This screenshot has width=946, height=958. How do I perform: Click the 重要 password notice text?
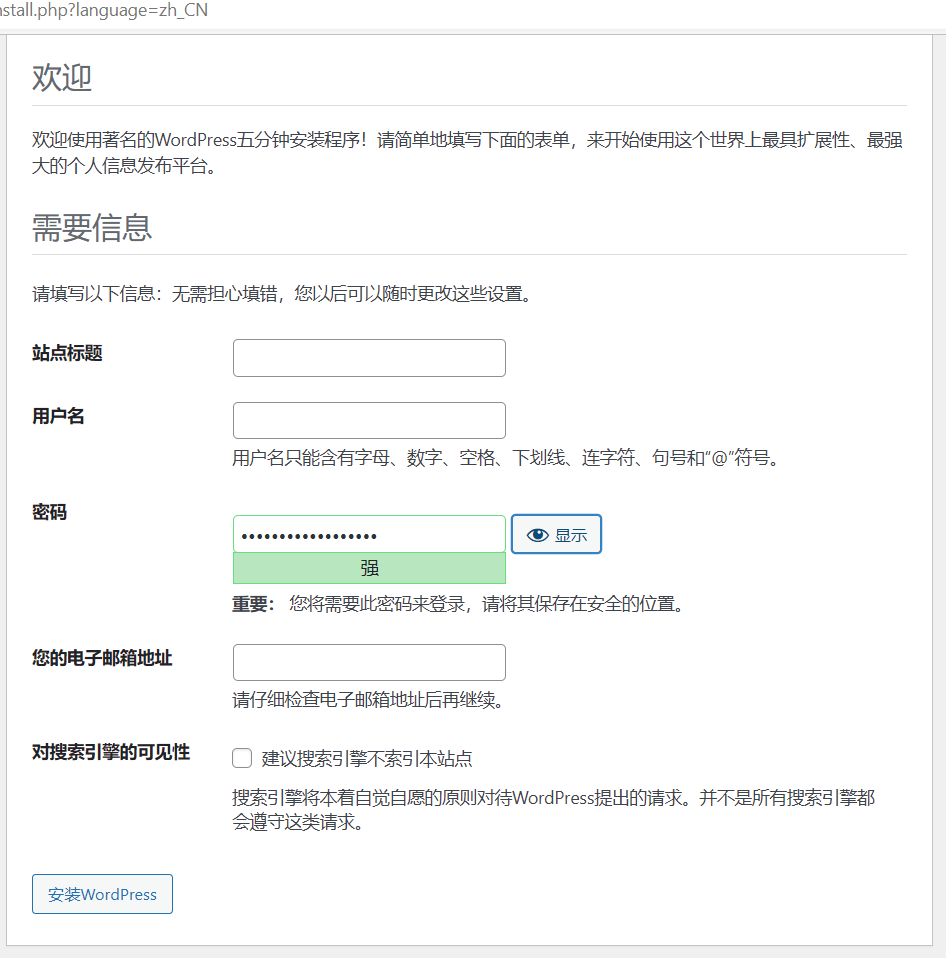click(458, 604)
